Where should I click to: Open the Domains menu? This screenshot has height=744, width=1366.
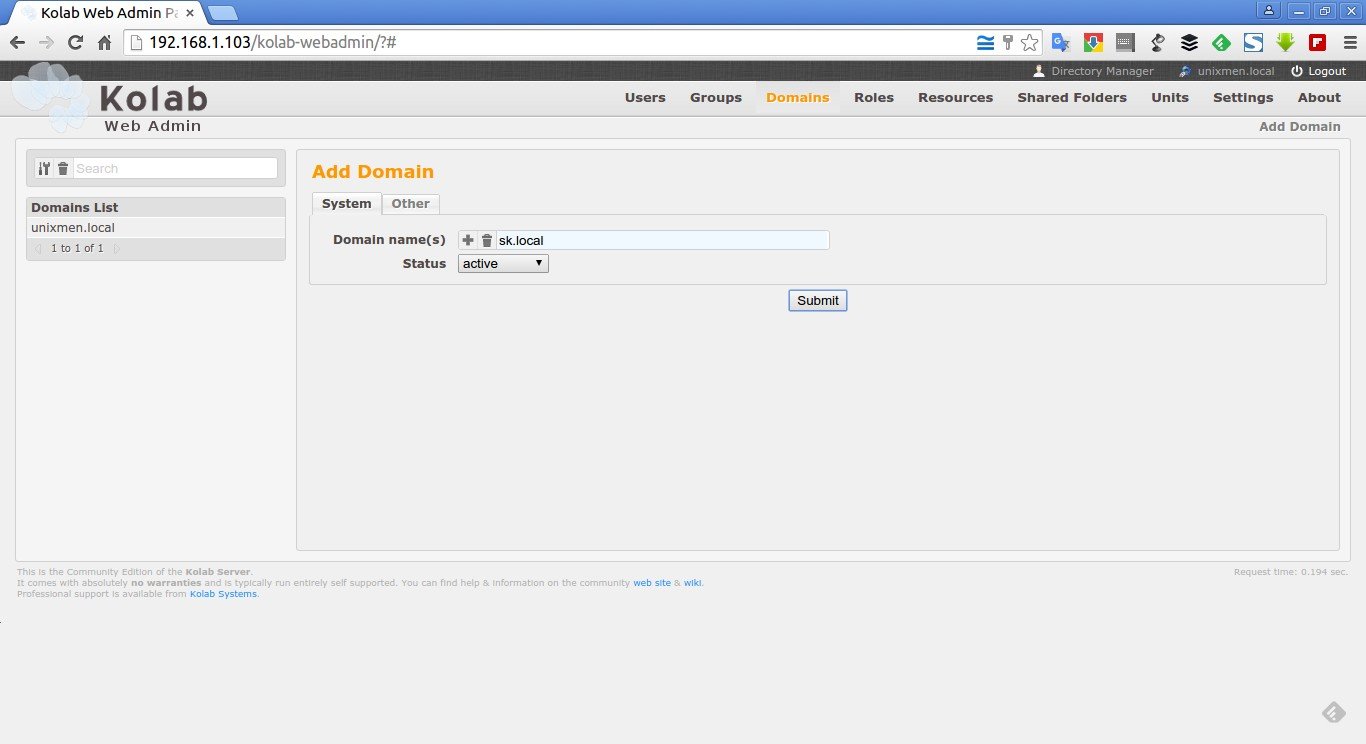[x=798, y=97]
